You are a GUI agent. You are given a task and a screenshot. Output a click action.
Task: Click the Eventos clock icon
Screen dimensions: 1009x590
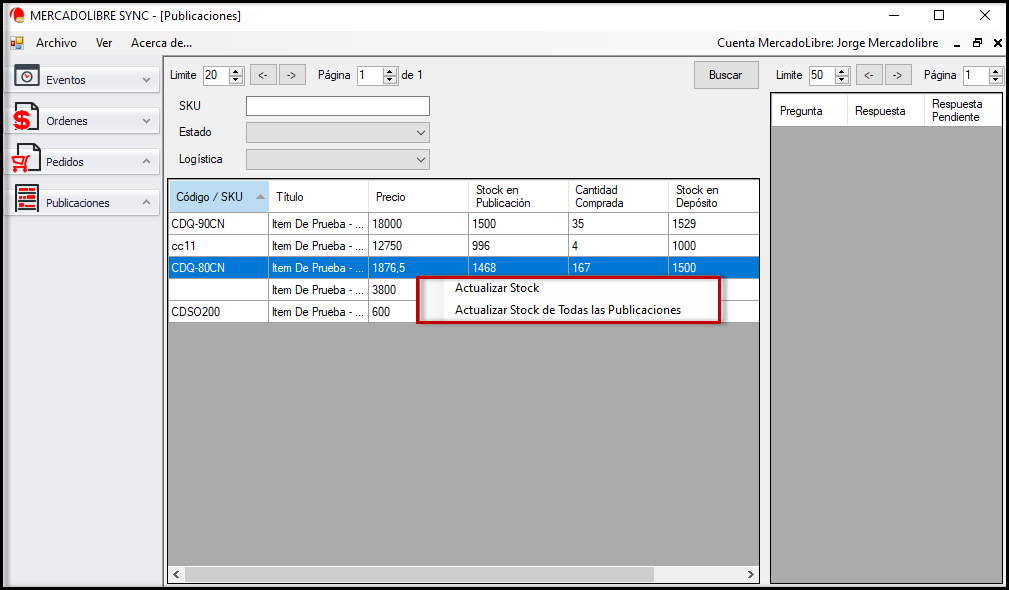26,76
